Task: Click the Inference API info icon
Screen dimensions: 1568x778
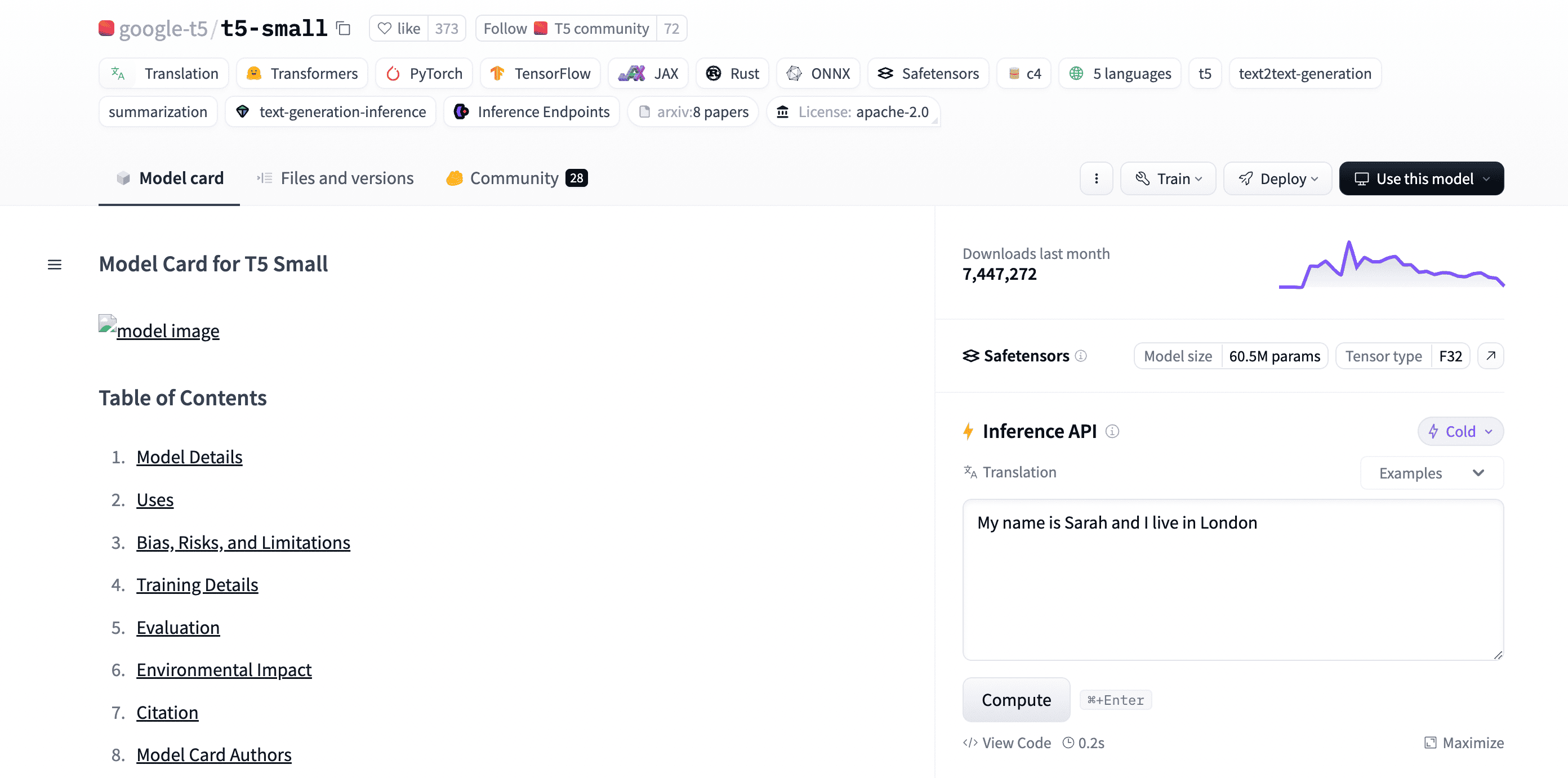Action: click(x=1112, y=431)
